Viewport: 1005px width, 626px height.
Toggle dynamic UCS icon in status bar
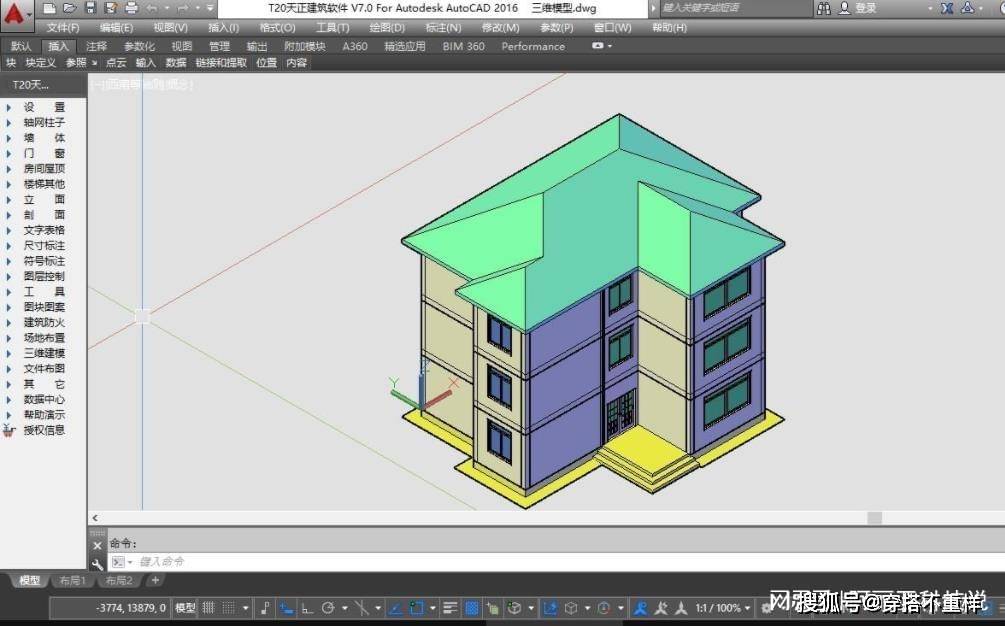pyautogui.click(x=549, y=608)
